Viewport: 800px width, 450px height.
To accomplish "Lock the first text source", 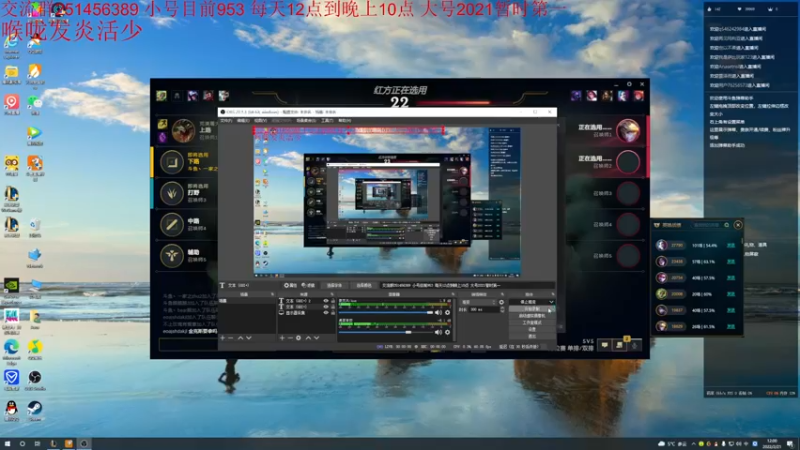I will (333, 301).
